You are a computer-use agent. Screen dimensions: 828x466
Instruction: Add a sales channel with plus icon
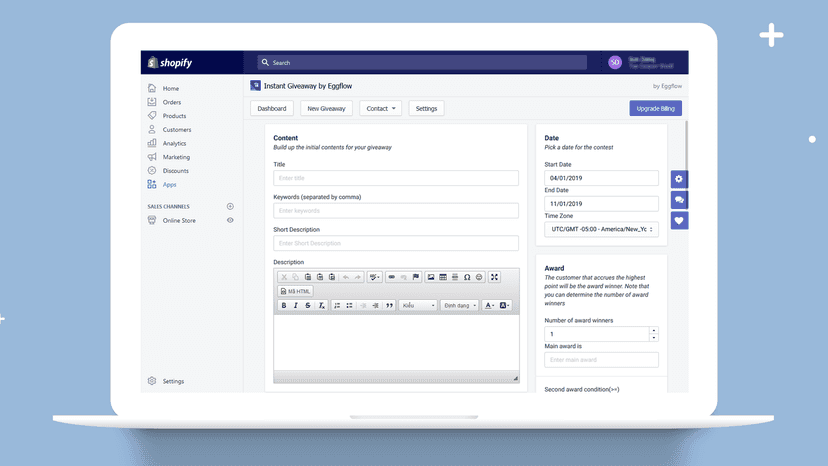coord(230,206)
